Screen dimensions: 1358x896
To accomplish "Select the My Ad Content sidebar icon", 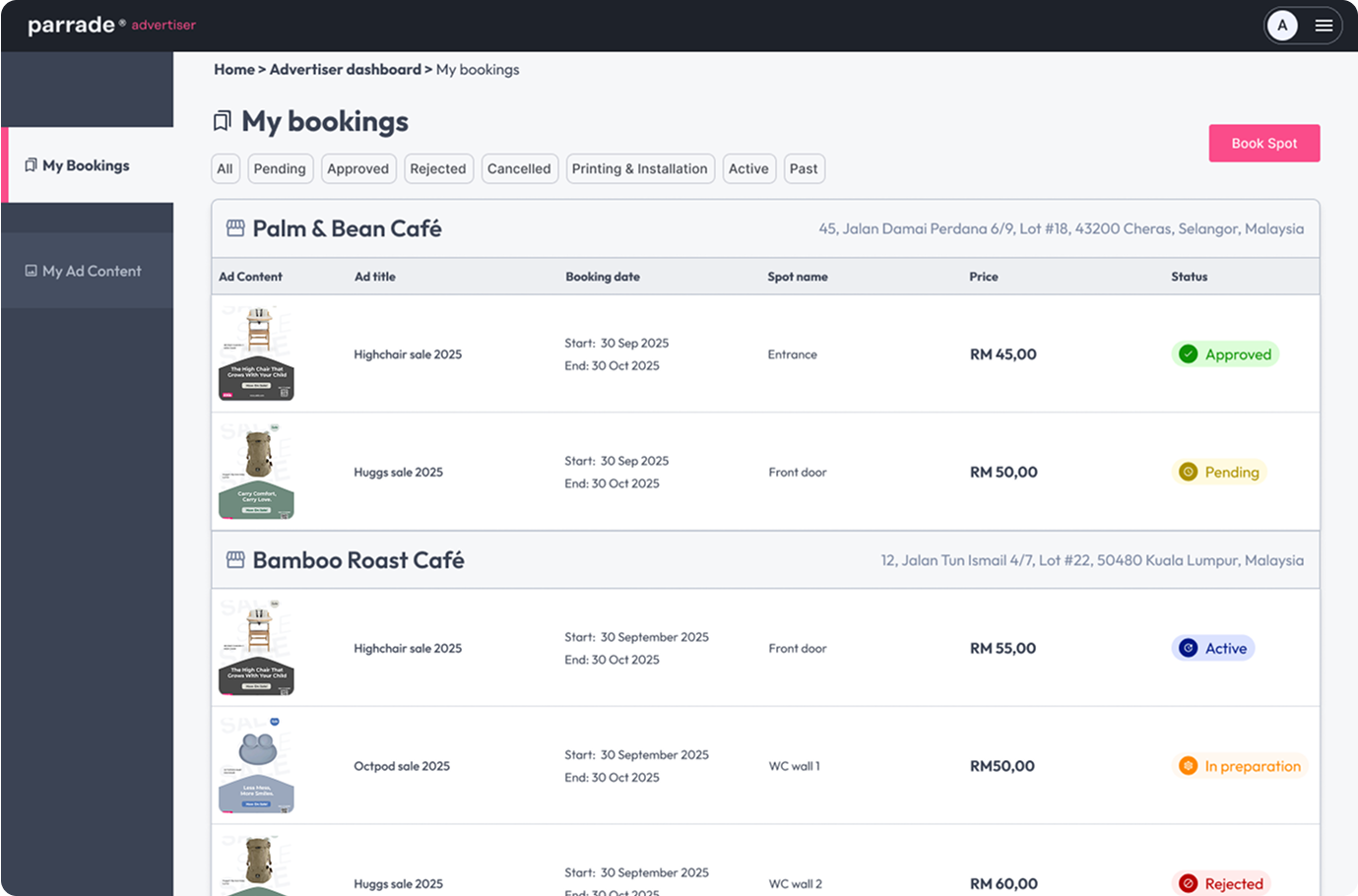I will click(x=33, y=270).
